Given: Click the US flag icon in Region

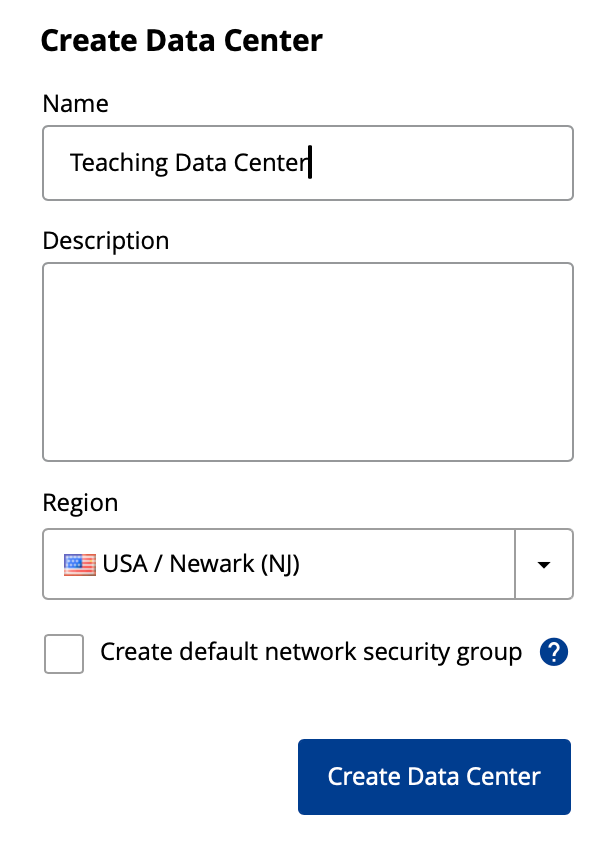Looking at the screenshot, I should tap(79, 564).
